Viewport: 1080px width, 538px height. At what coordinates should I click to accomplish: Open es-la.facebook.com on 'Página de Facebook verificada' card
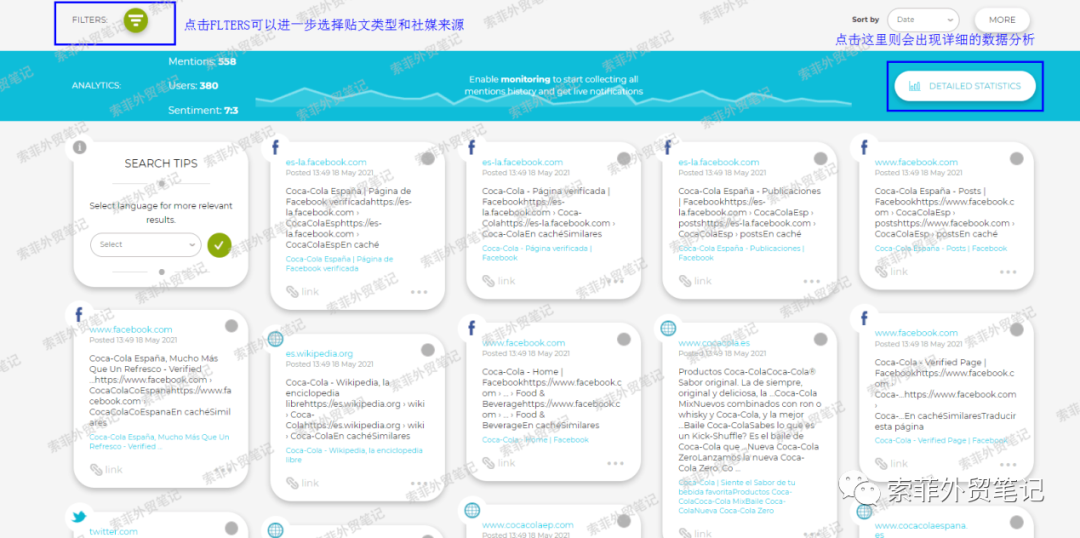(326, 163)
